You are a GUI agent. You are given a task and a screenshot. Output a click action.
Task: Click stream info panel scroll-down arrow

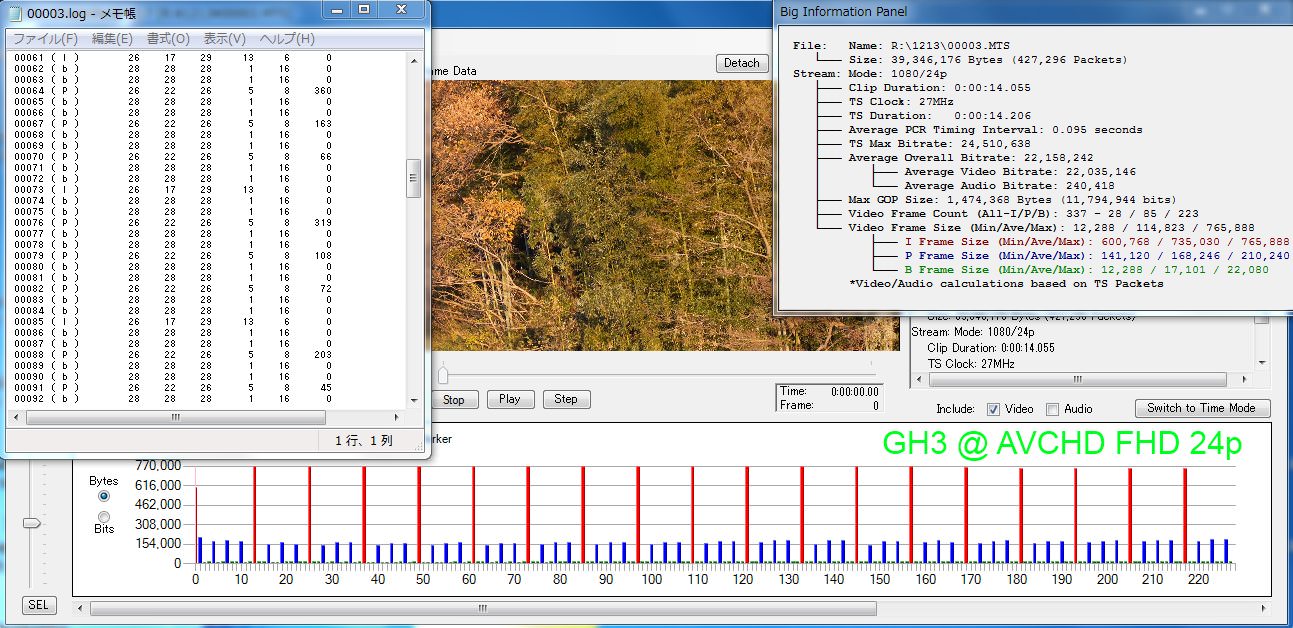[x=1261, y=363]
